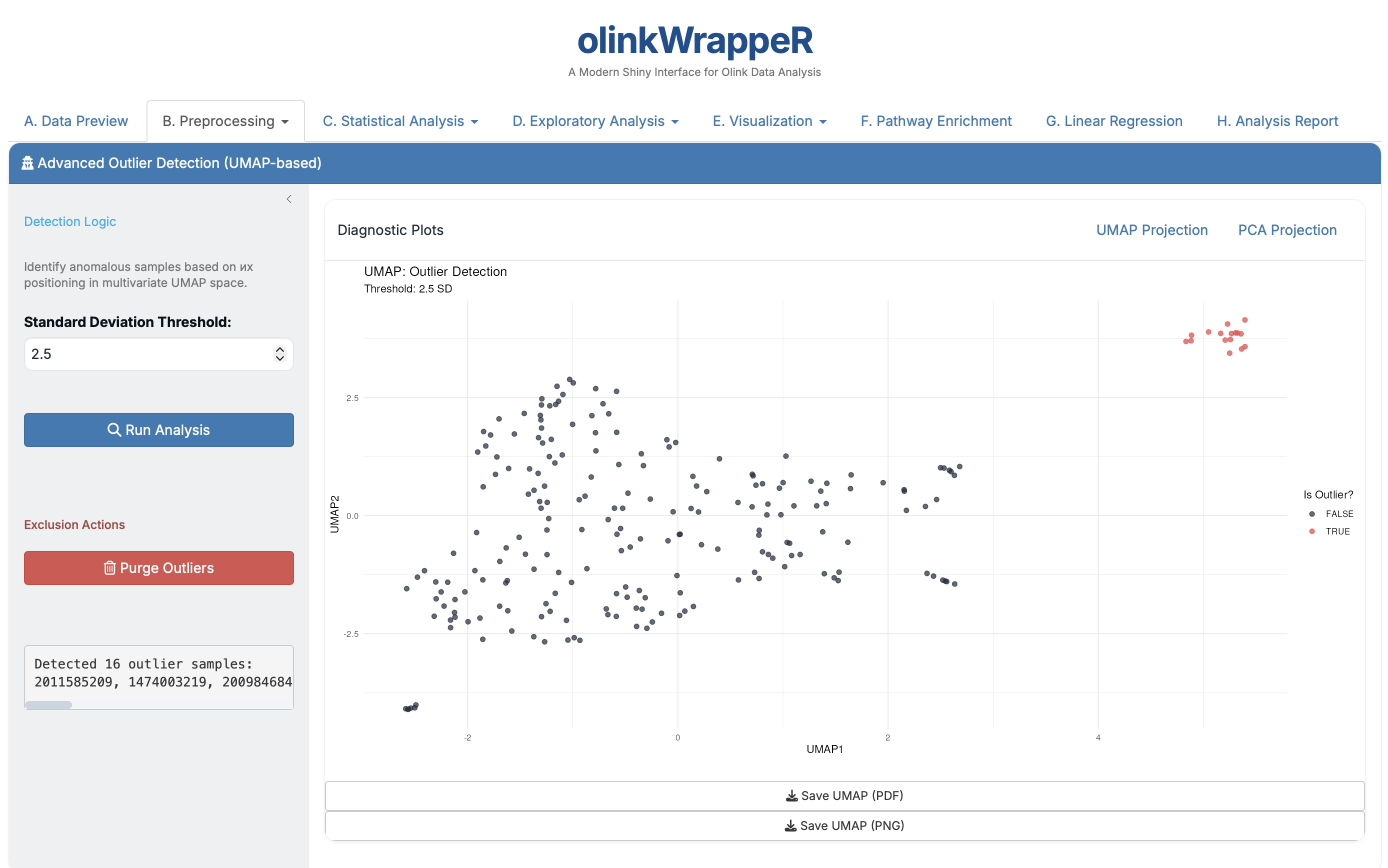The height and width of the screenshot is (868, 1388).
Task: Click the outlier detection panel's bank icon
Action: point(27,163)
